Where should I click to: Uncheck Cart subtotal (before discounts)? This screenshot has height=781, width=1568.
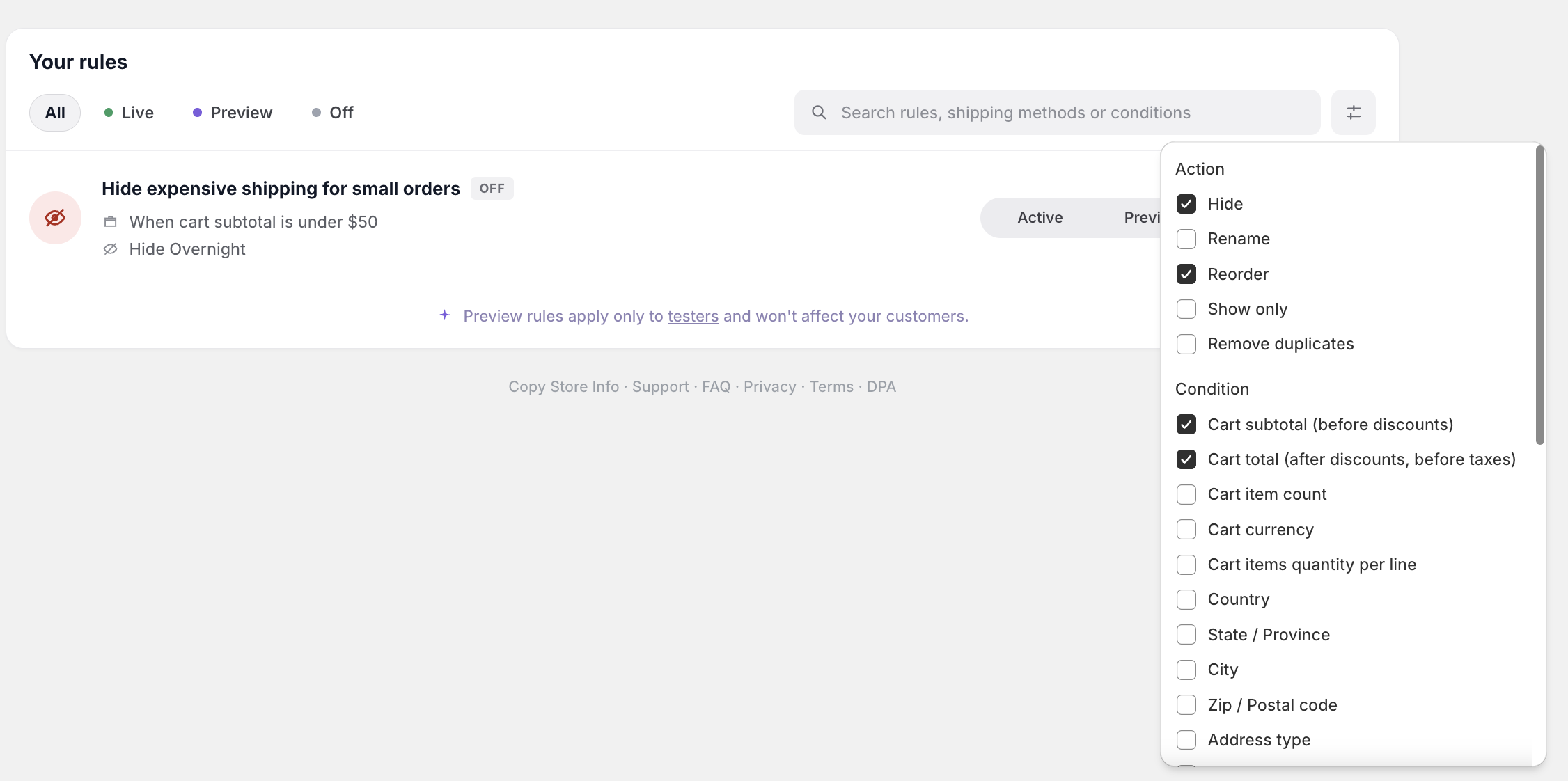tap(1186, 425)
